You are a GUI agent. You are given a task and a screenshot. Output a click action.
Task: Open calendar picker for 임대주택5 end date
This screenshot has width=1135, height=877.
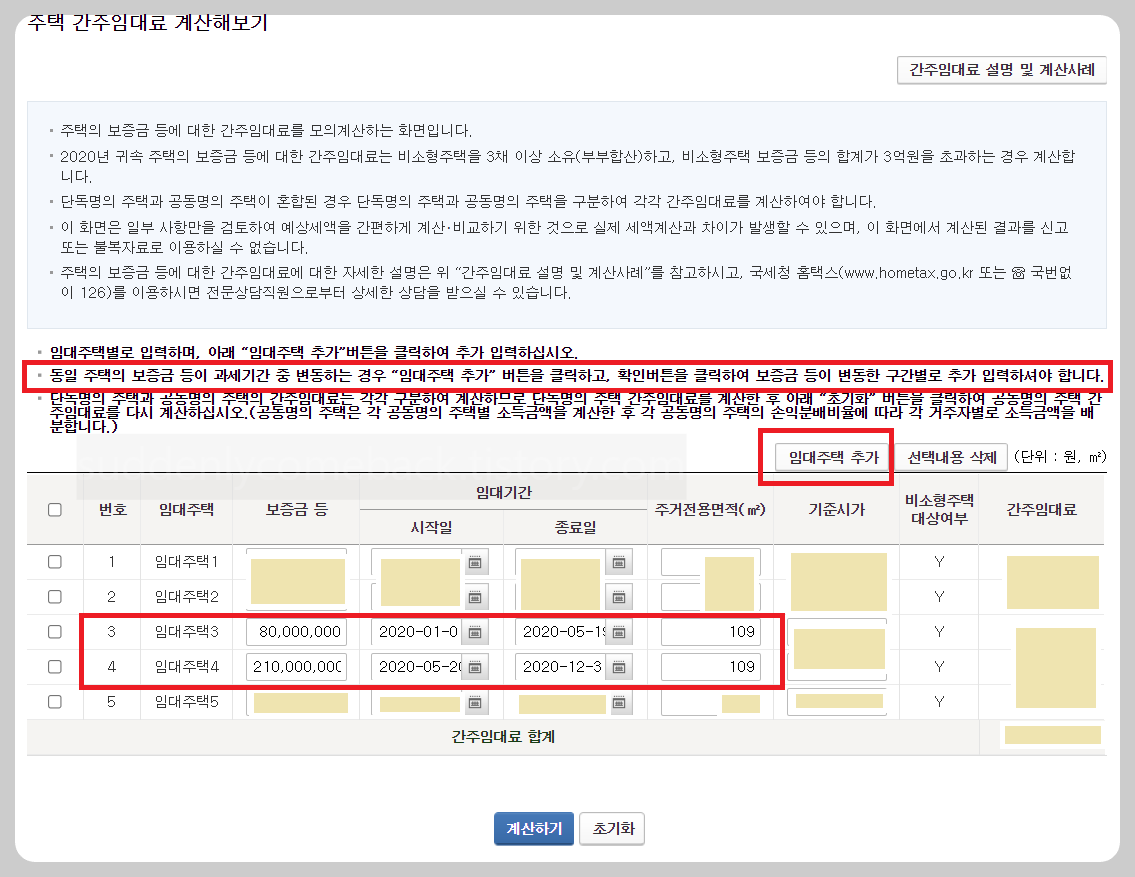click(x=620, y=701)
